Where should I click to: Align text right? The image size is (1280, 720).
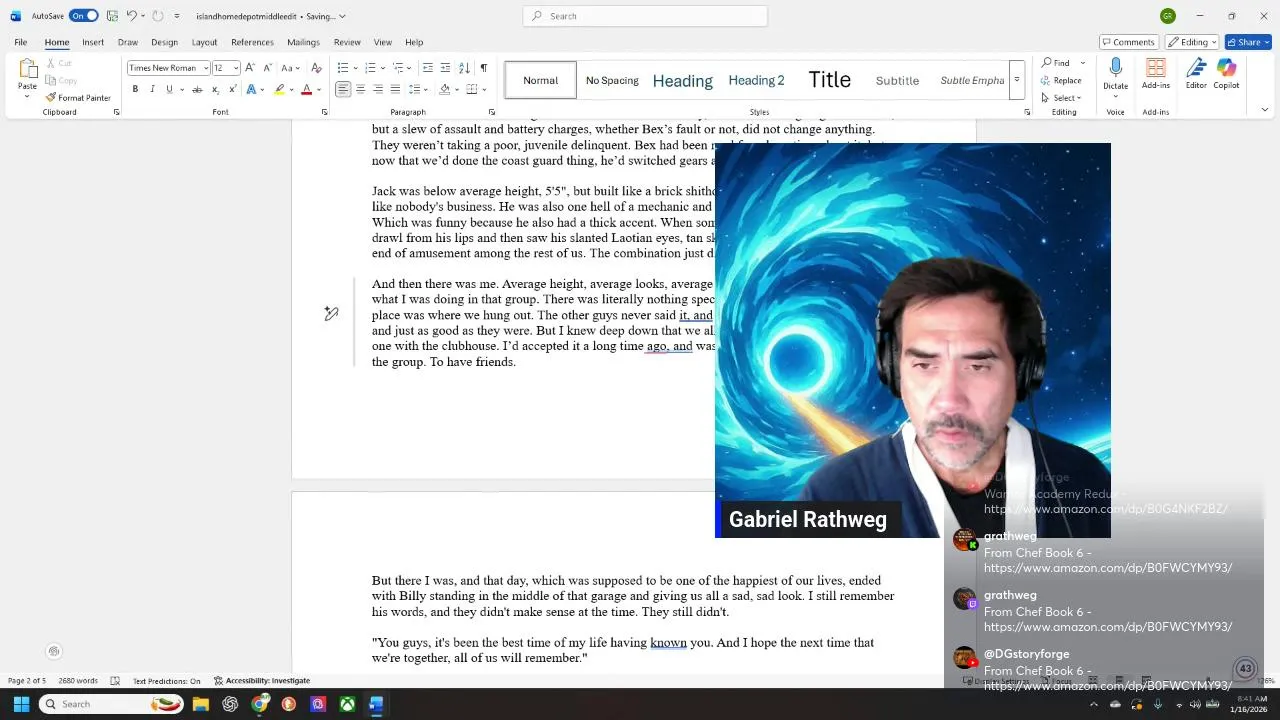point(378,89)
